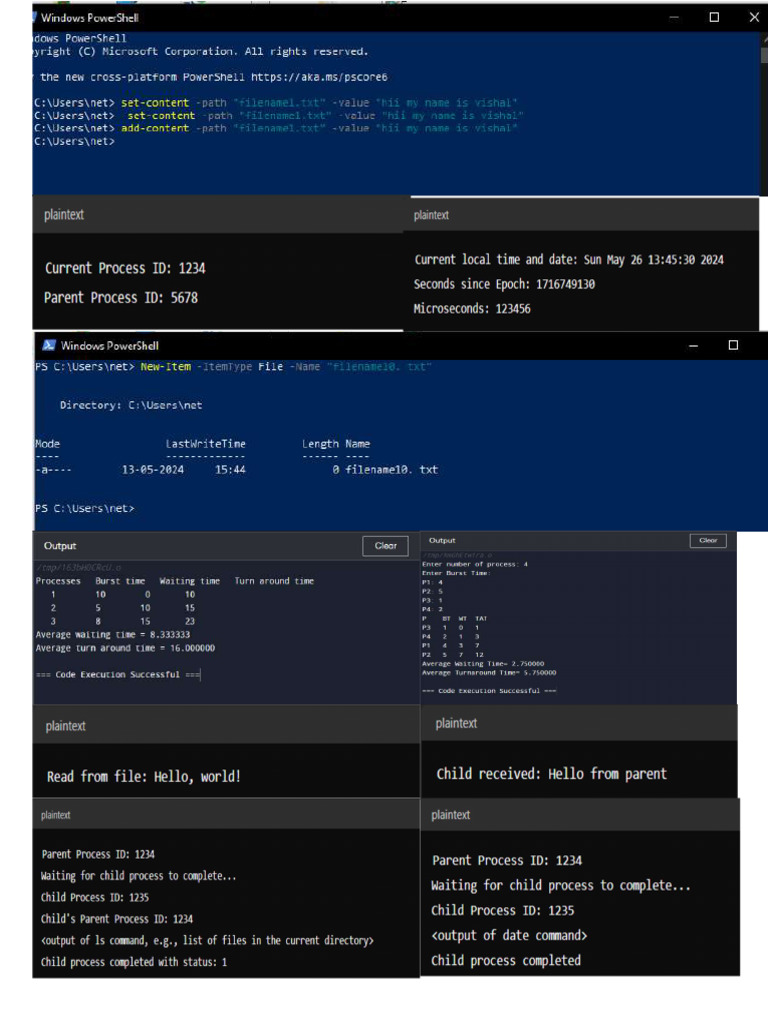This screenshot has height=1024, width=768.
Task: Minimize the top PowerShell window
Action: point(674,17)
